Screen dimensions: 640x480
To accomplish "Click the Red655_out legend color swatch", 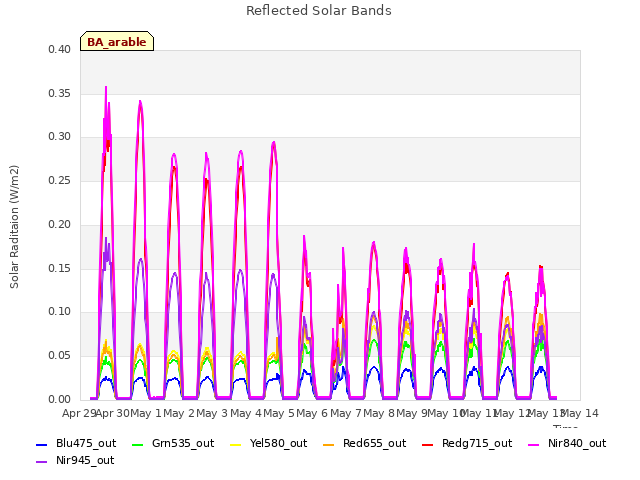I will click(x=329, y=444).
